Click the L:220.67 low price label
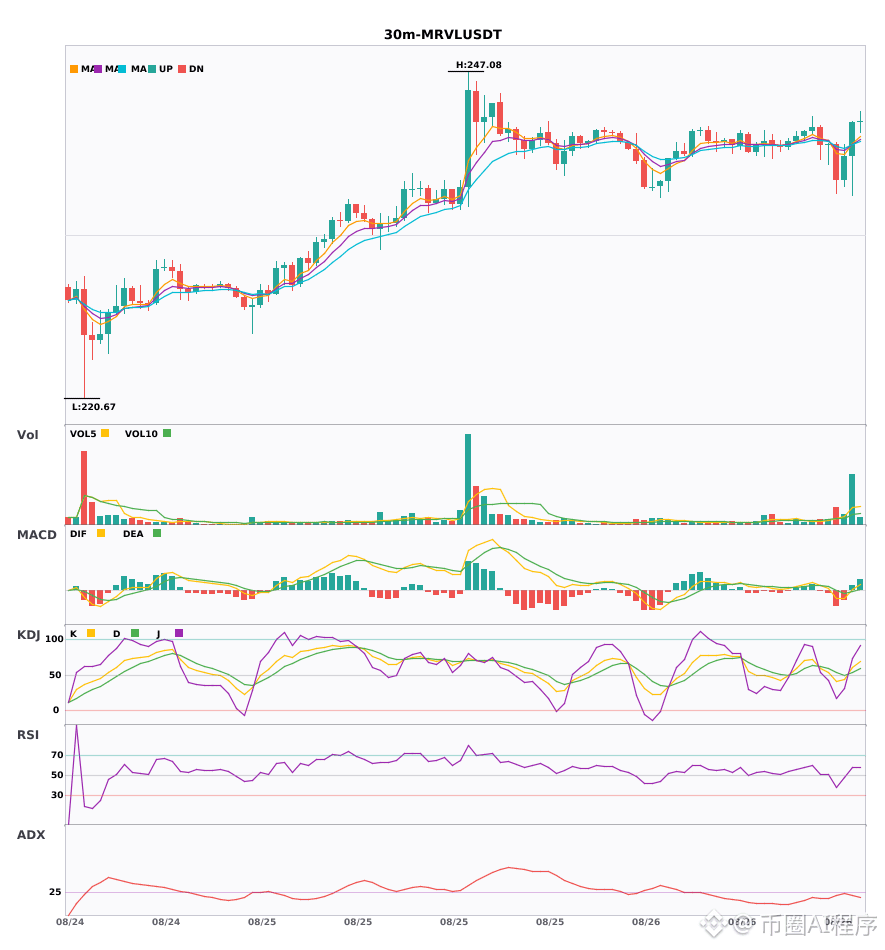This screenshot has height=950, width=885. coord(93,407)
